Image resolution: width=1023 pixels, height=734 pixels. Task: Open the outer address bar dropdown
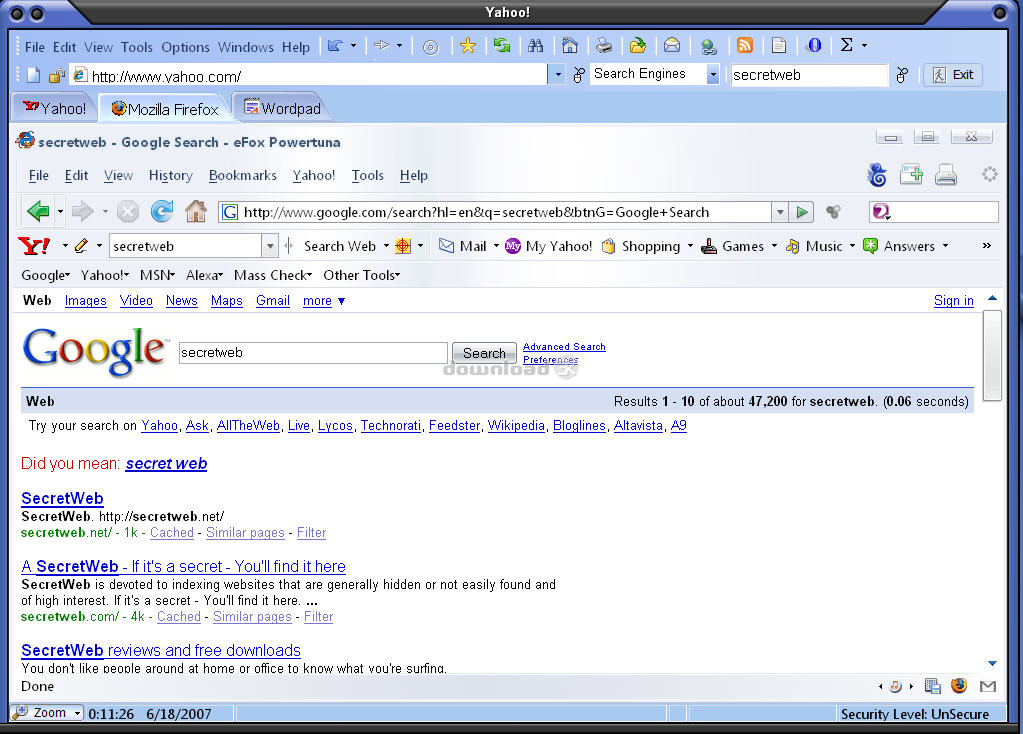558,75
